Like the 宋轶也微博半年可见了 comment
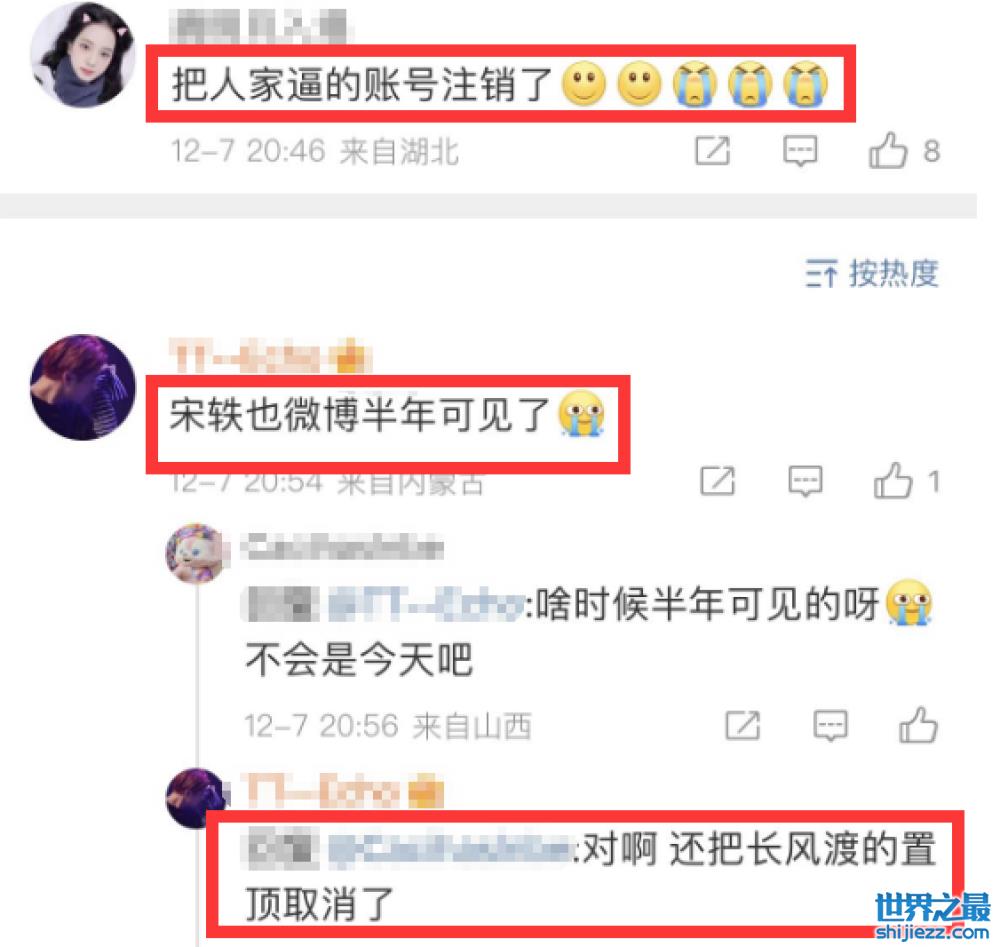The height and width of the screenshot is (947, 1000). pyautogui.click(x=893, y=480)
